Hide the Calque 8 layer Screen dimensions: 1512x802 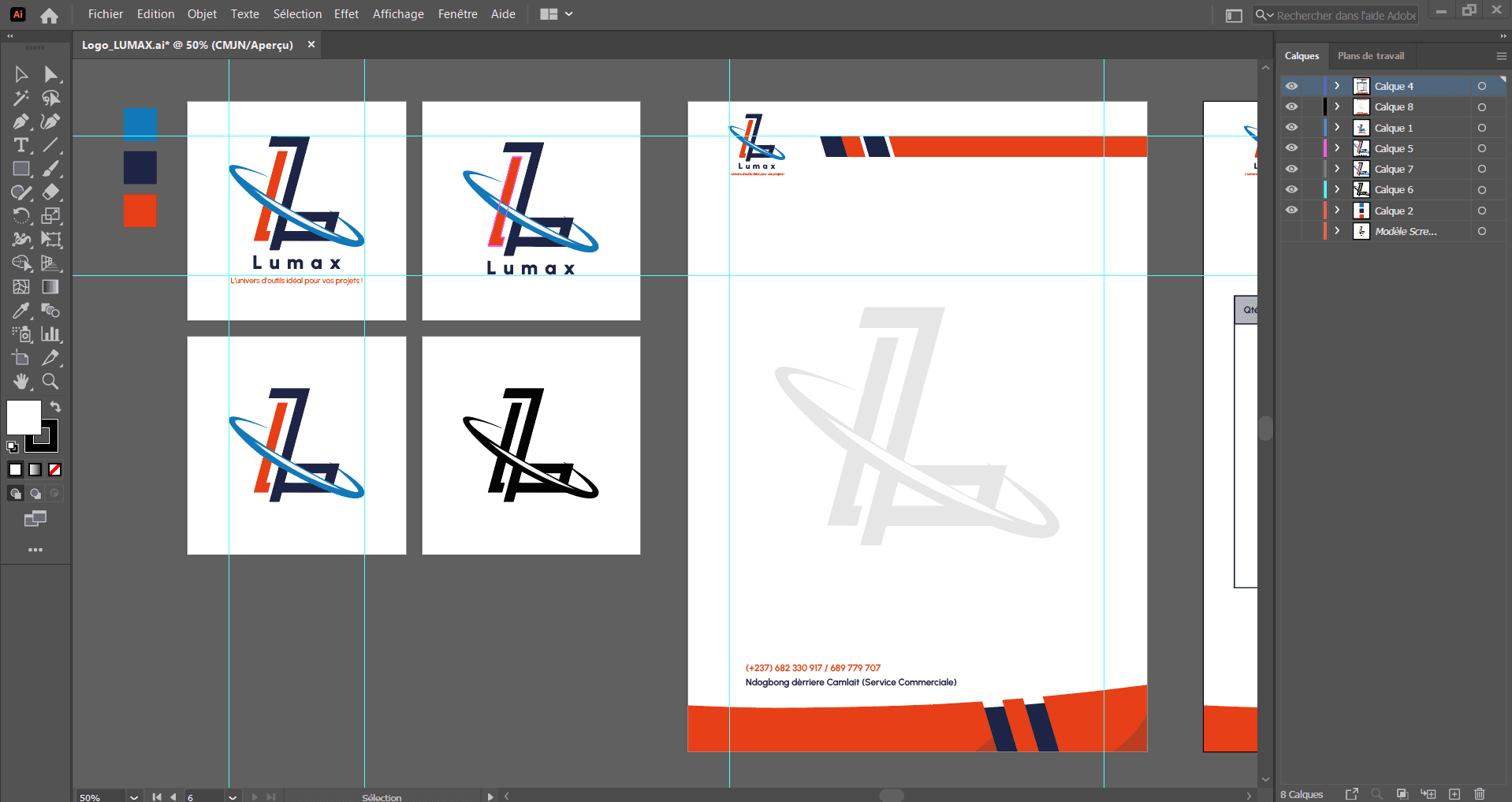coord(1291,106)
